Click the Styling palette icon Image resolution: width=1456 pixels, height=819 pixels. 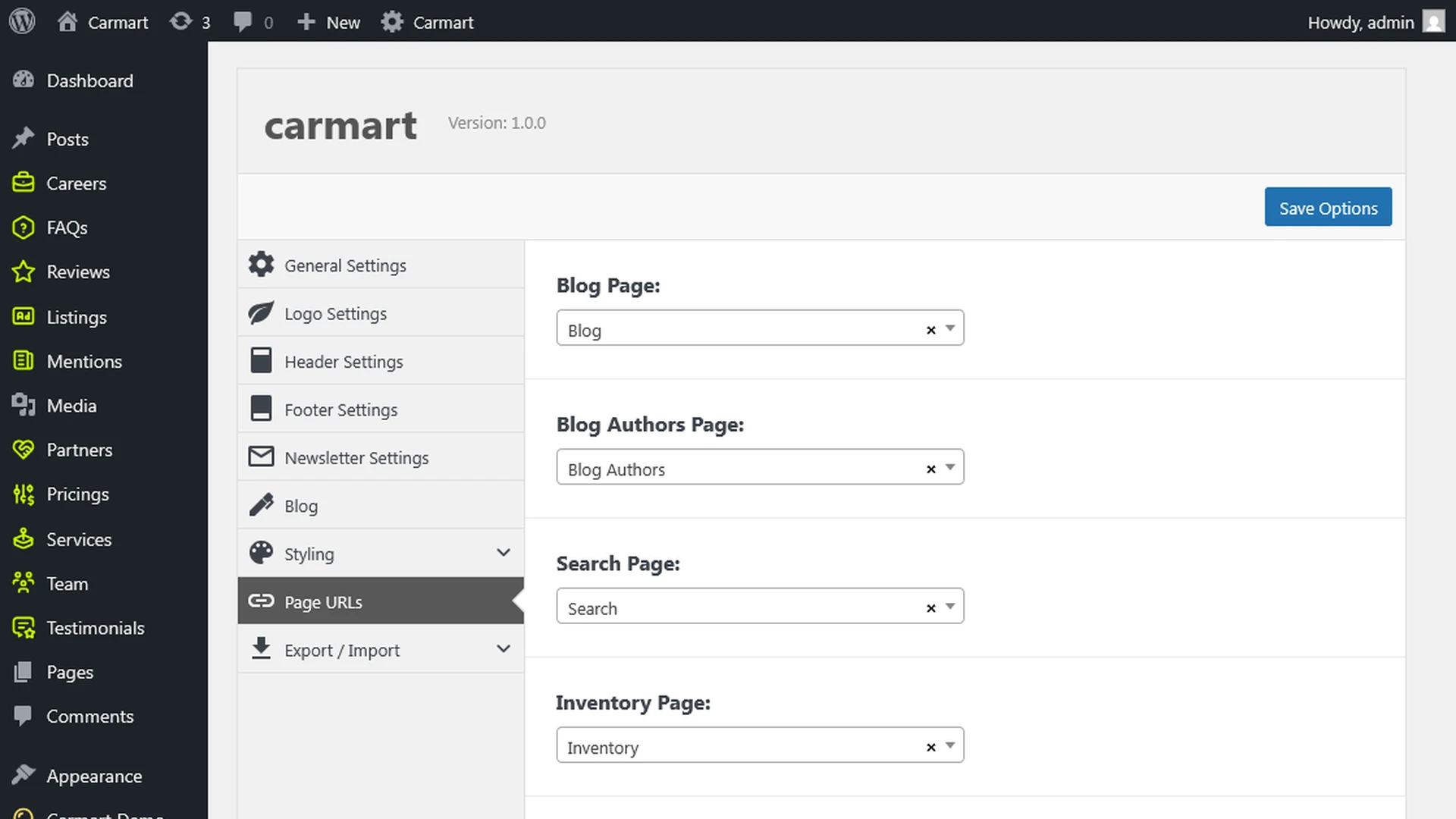[261, 553]
